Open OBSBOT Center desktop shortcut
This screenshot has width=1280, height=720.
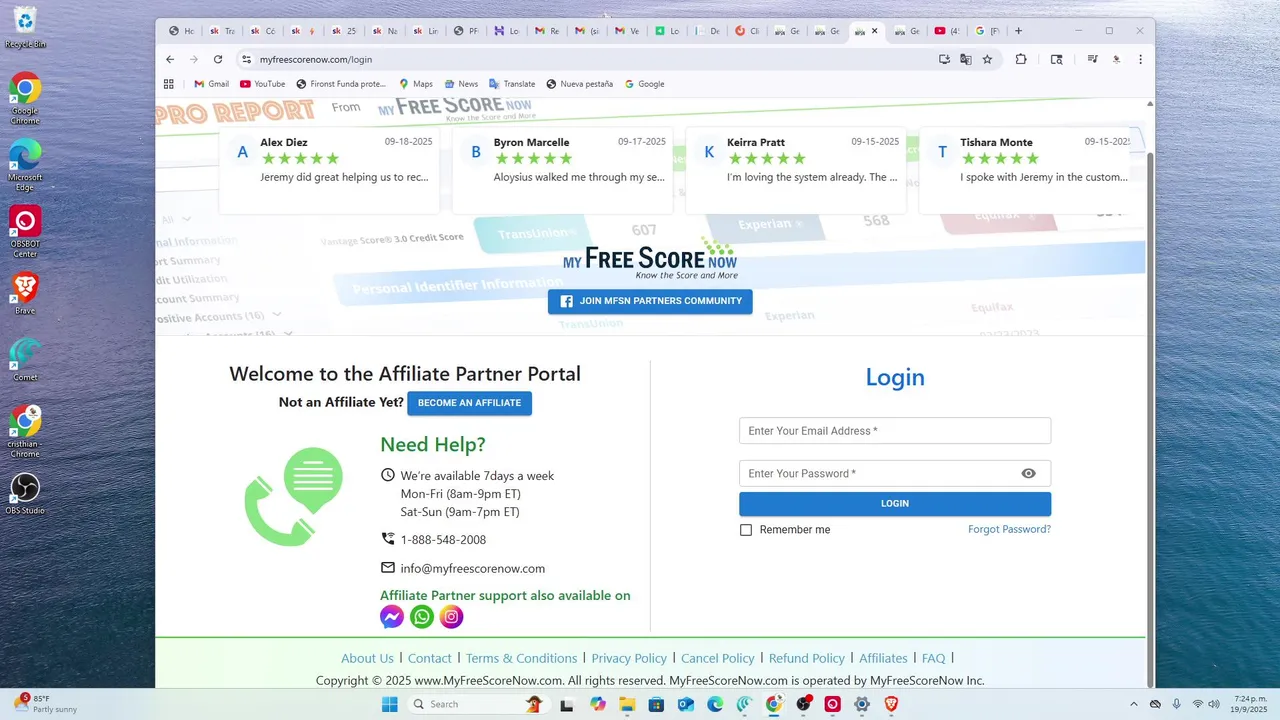point(25,231)
